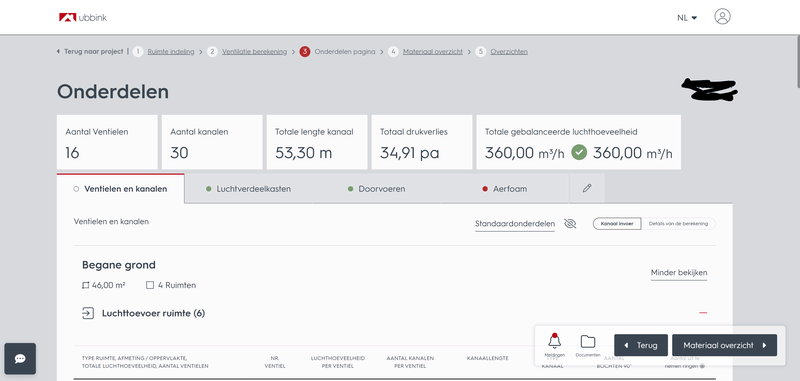Click the step number 4 circle

(x=393, y=52)
